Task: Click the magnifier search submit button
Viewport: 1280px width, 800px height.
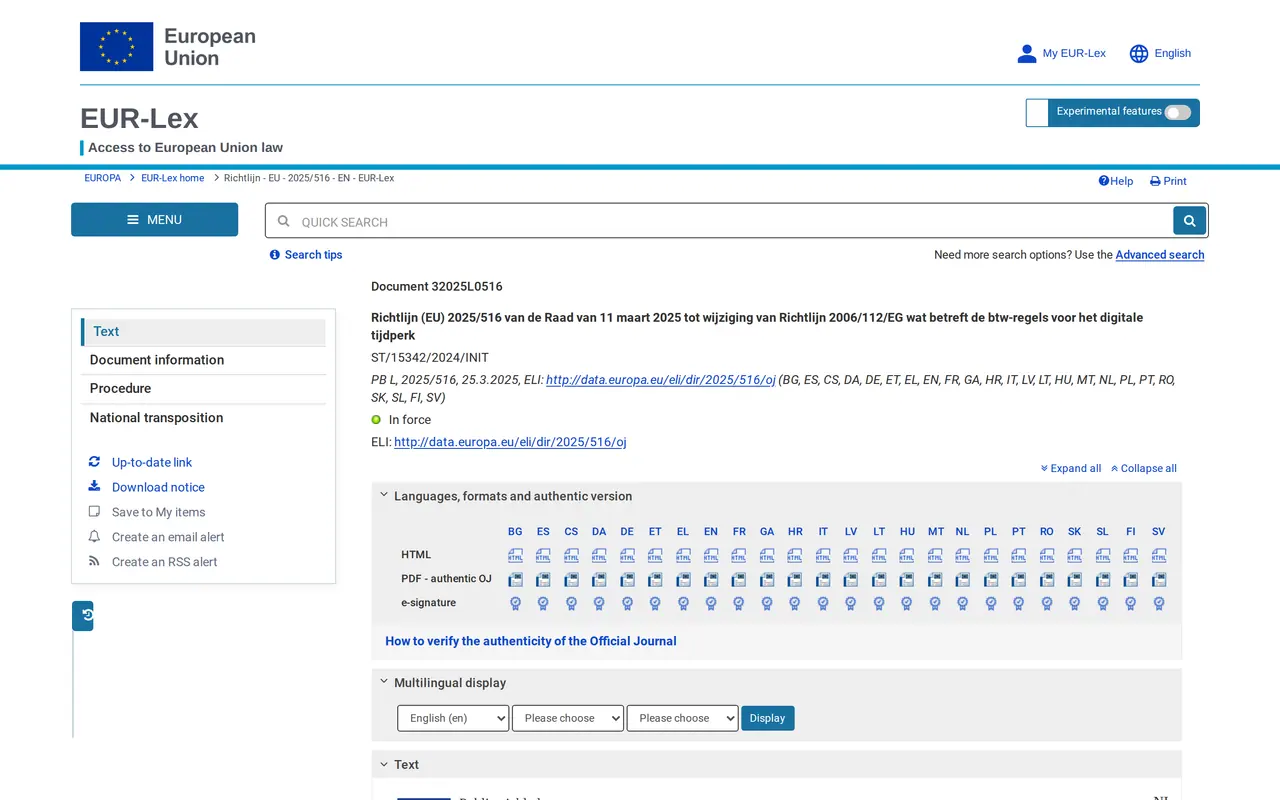Action: point(1189,221)
